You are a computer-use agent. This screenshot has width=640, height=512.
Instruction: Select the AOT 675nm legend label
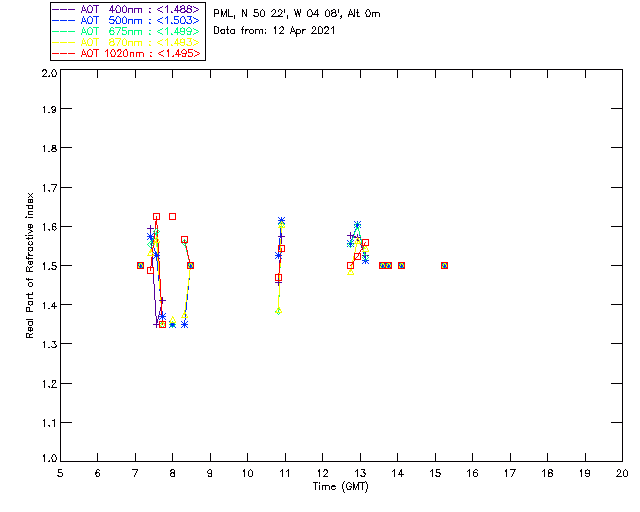click(140, 31)
